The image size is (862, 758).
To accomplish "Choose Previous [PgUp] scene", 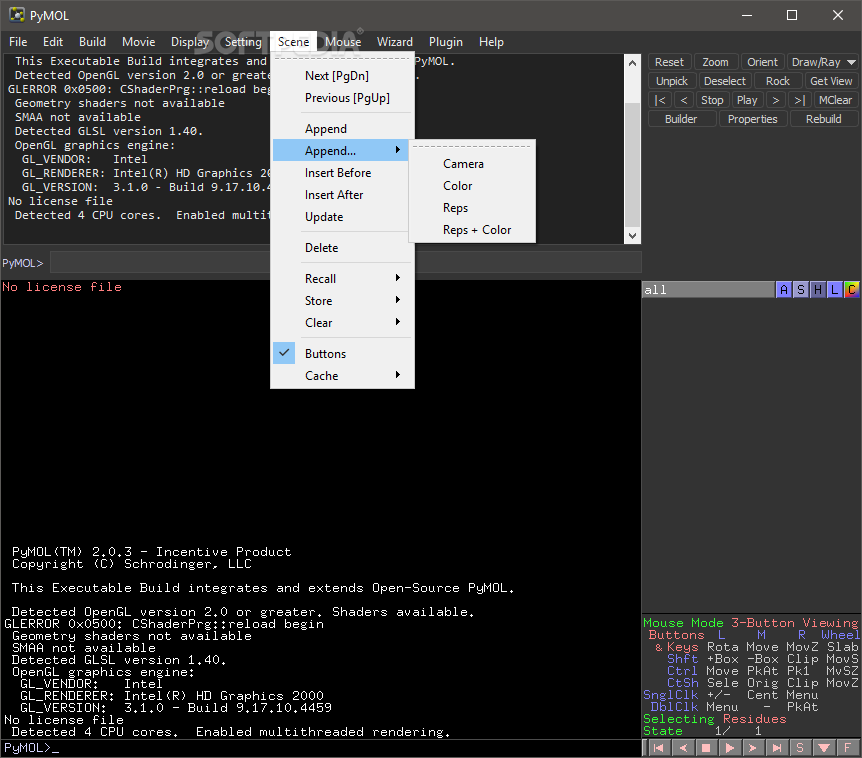I will pyautogui.click(x=342, y=98).
